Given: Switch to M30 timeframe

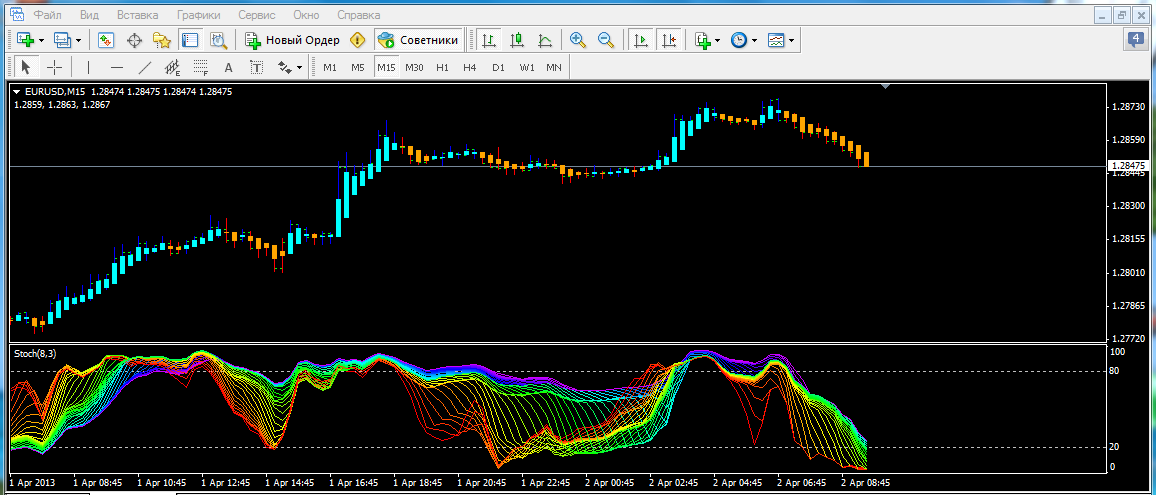Looking at the screenshot, I should tap(414, 67).
